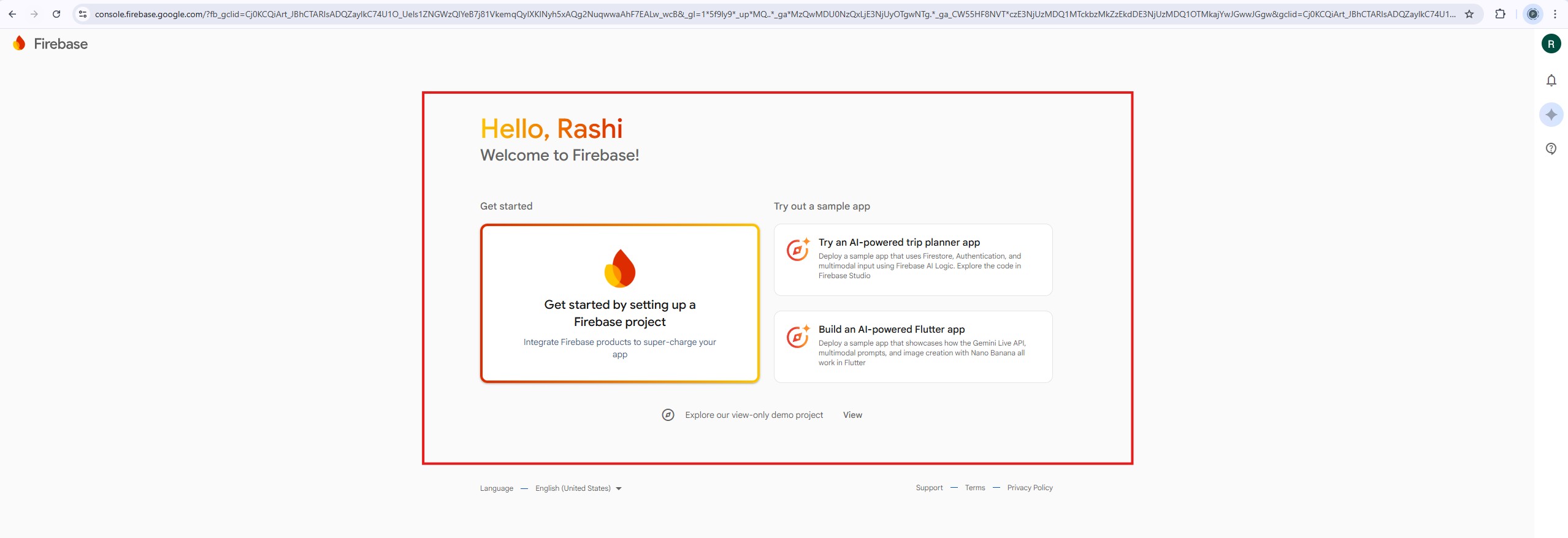
Task: Reload the page with refresh icon
Action: [56, 14]
